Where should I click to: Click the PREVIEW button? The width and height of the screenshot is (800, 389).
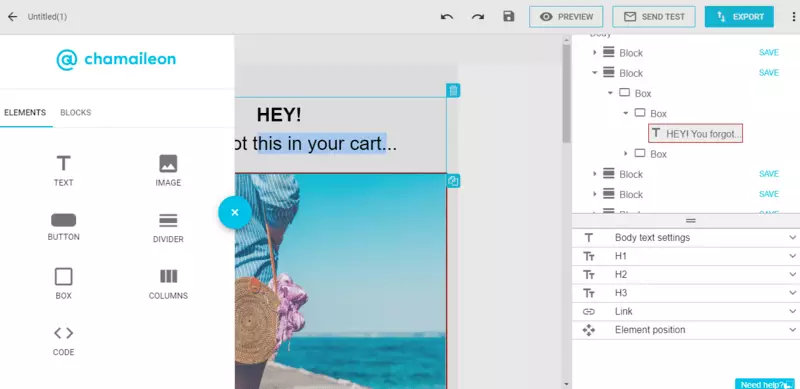(566, 17)
